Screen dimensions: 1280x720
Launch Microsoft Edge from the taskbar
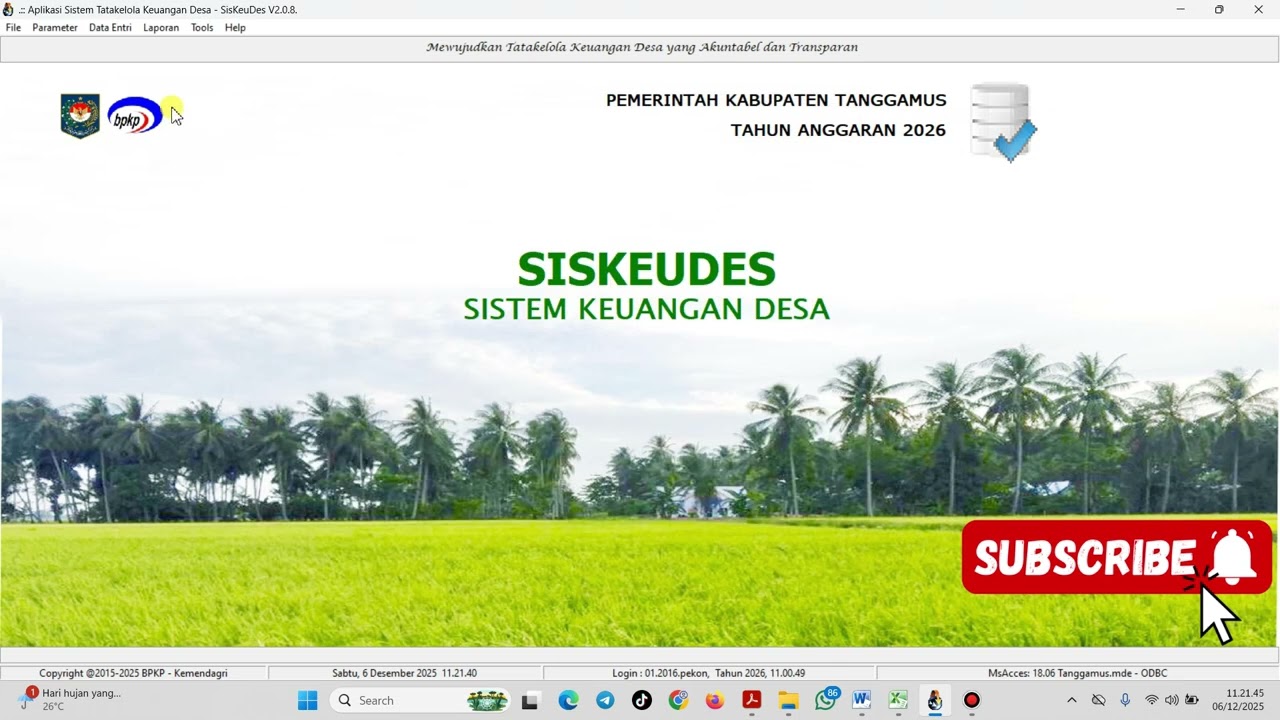pyautogui.click(x=568, y=700)
